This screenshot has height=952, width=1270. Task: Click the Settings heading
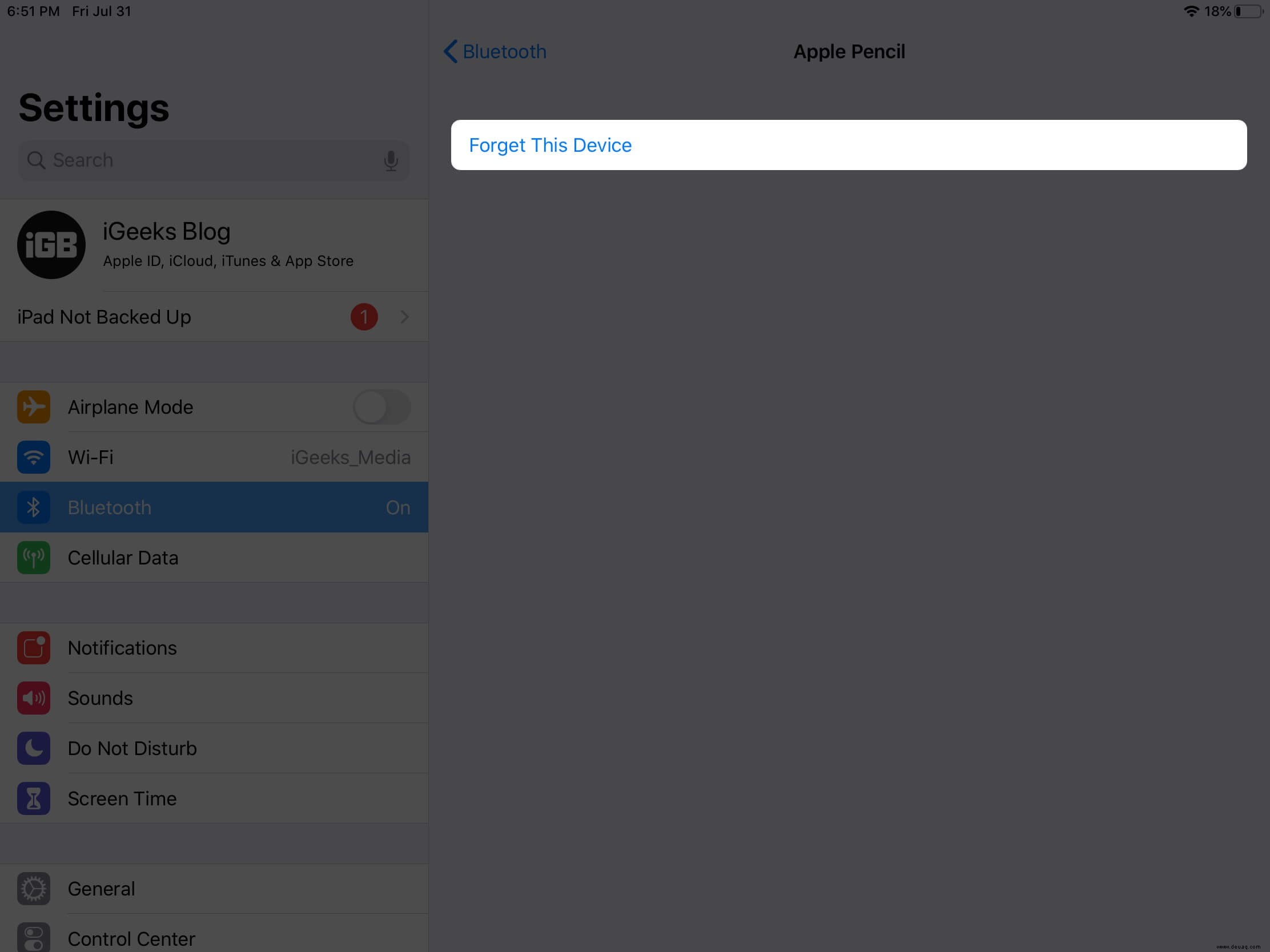[94, 108]
